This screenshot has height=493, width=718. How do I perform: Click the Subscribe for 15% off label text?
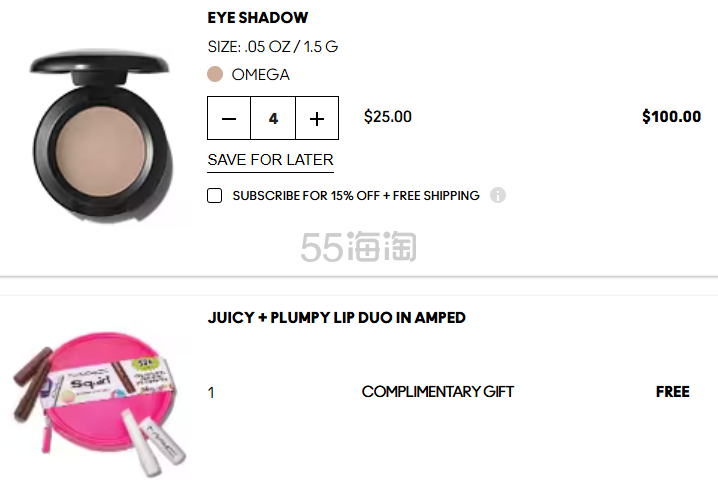[355, 195]
